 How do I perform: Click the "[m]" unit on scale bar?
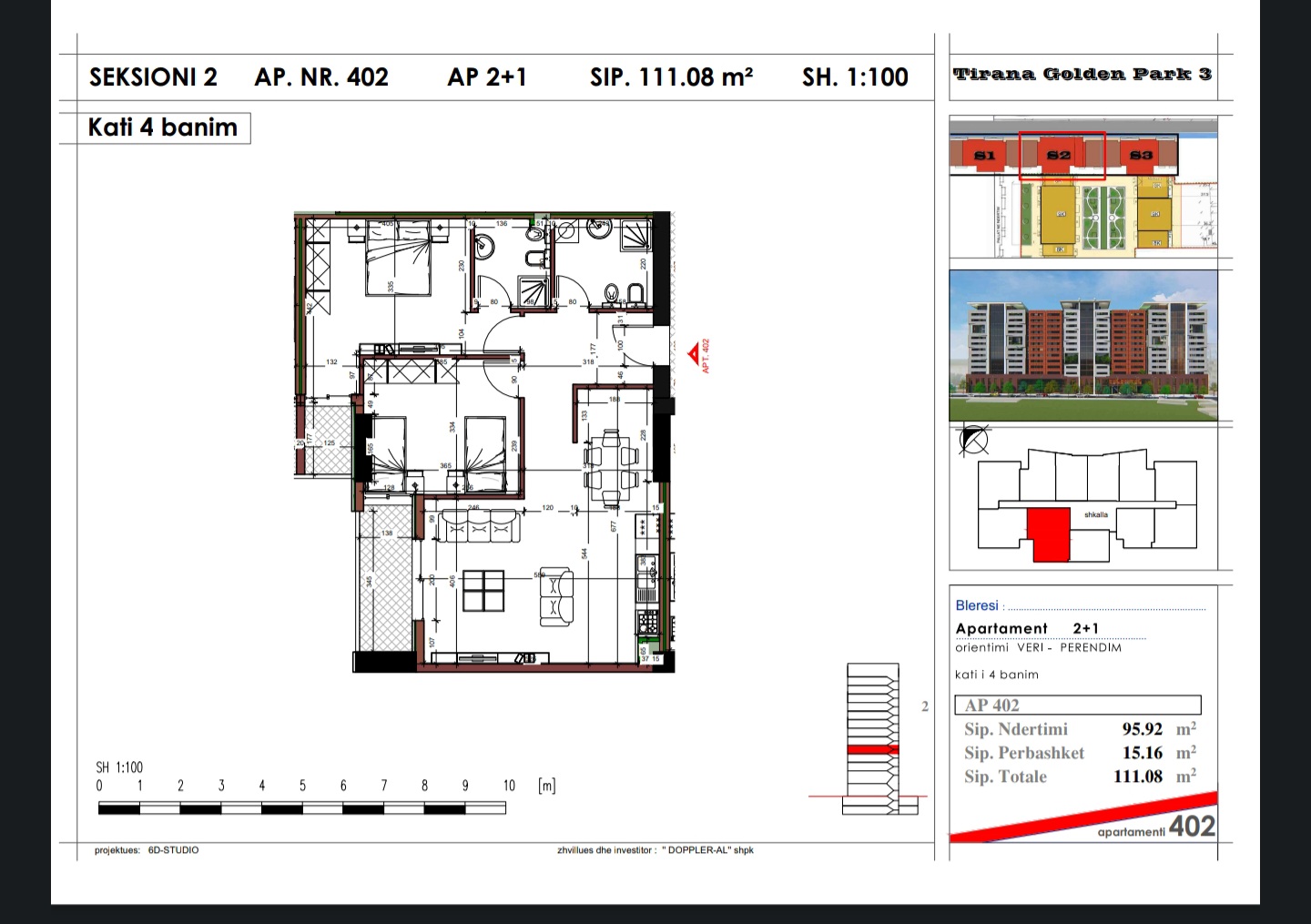(546, 786)
